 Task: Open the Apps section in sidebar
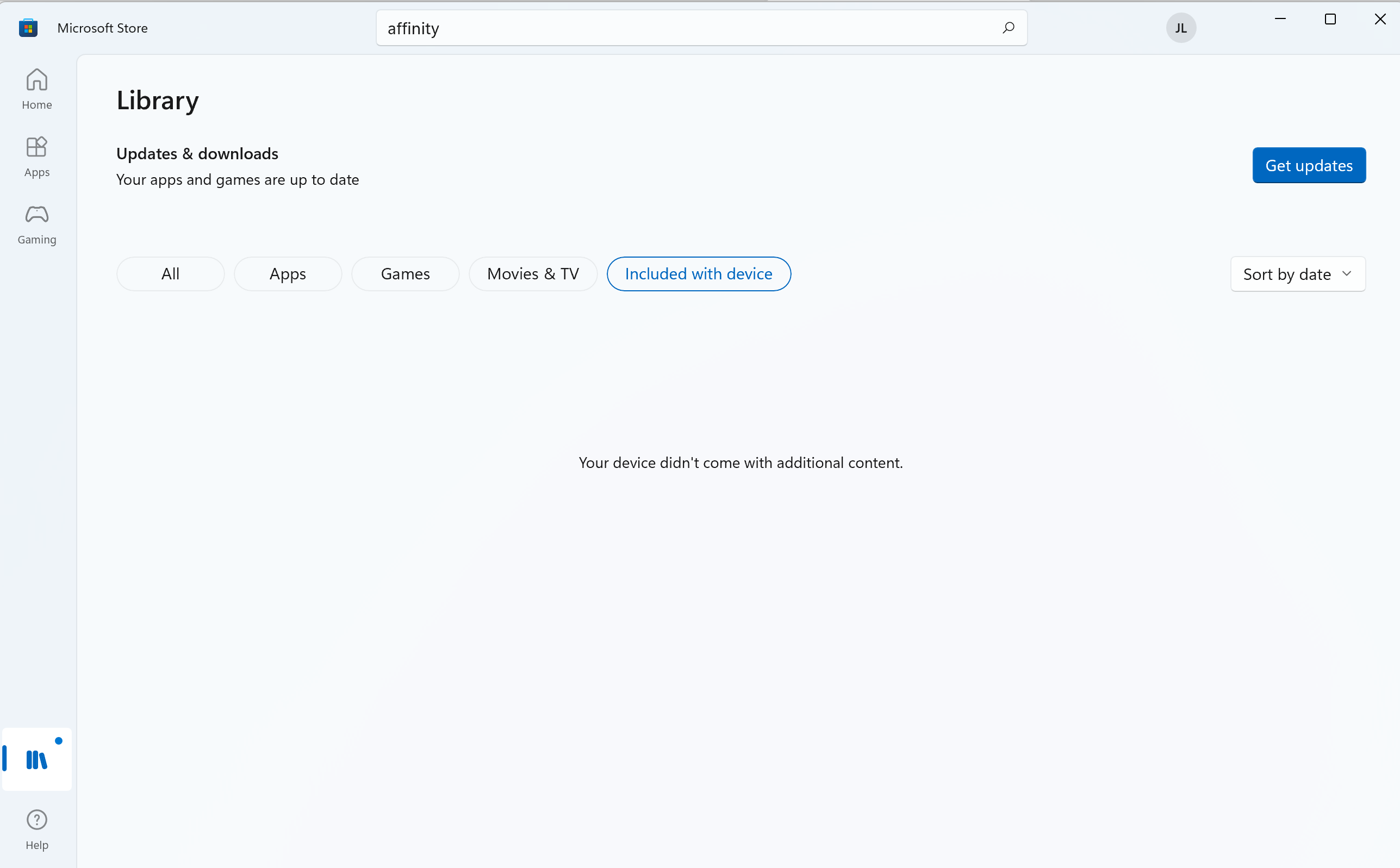[x=37, y=156]
